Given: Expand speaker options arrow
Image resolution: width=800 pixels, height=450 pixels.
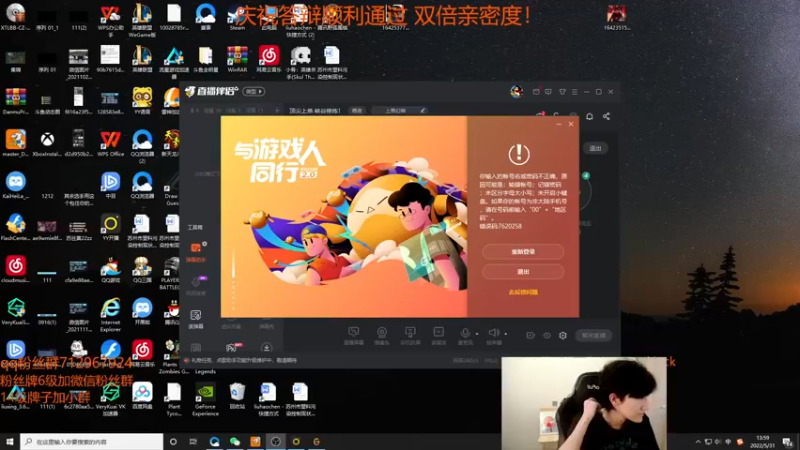Looking at the screenshot, I should [506, 334].
